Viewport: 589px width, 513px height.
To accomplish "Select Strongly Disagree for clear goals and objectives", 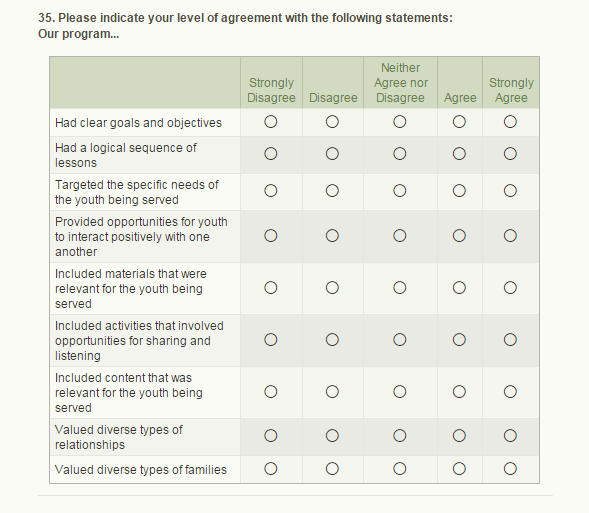I will click(270, 122).
